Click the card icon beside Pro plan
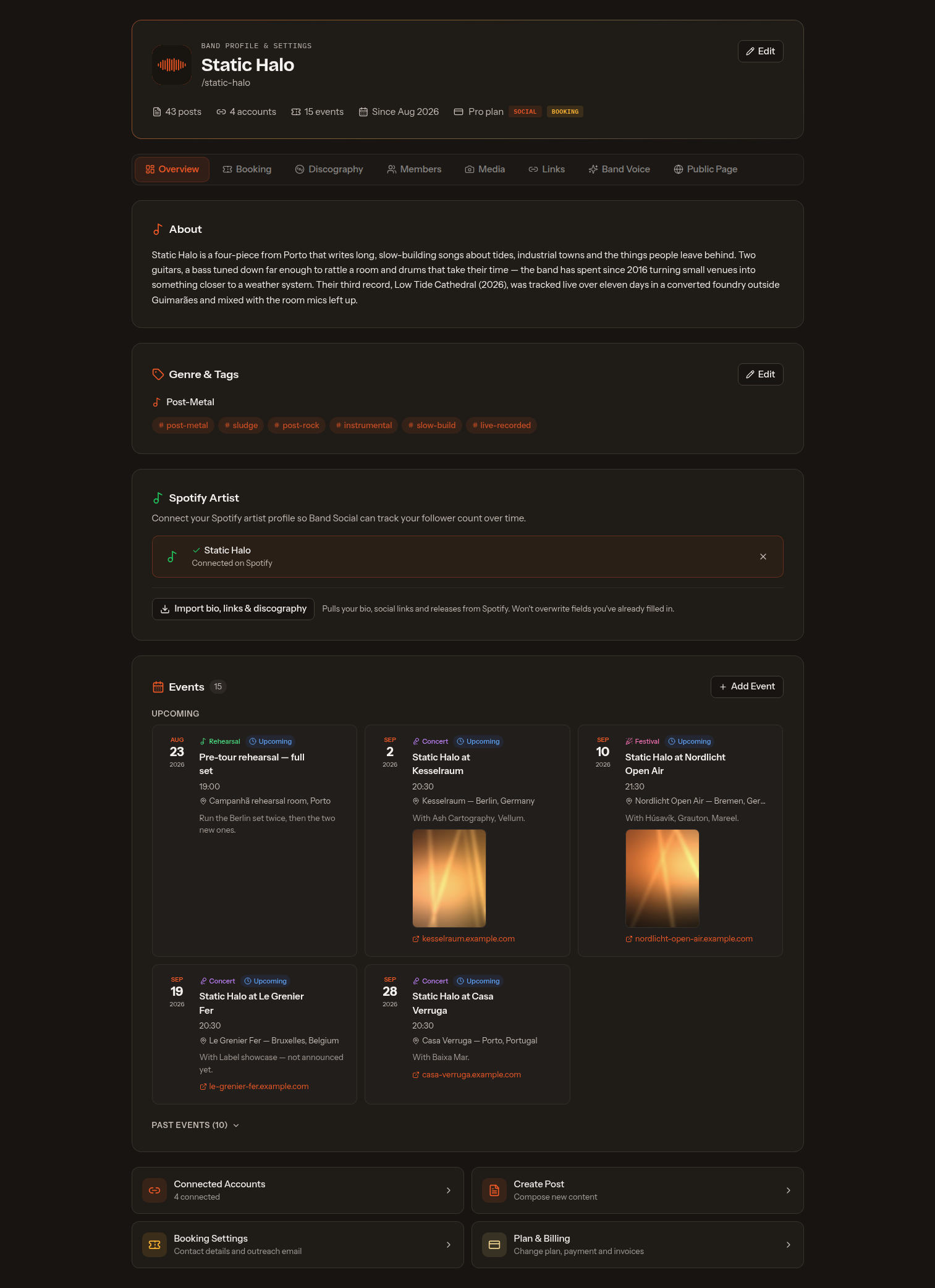 point(459,112)
